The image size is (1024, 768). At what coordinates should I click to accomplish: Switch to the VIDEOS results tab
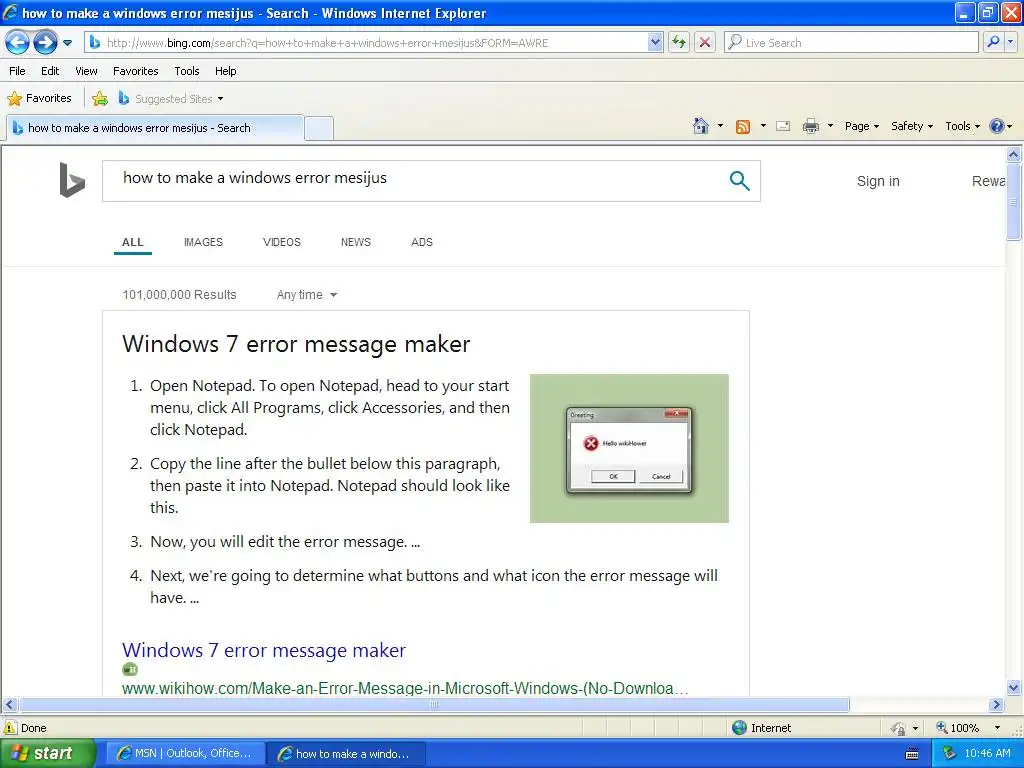pos(281,242)
